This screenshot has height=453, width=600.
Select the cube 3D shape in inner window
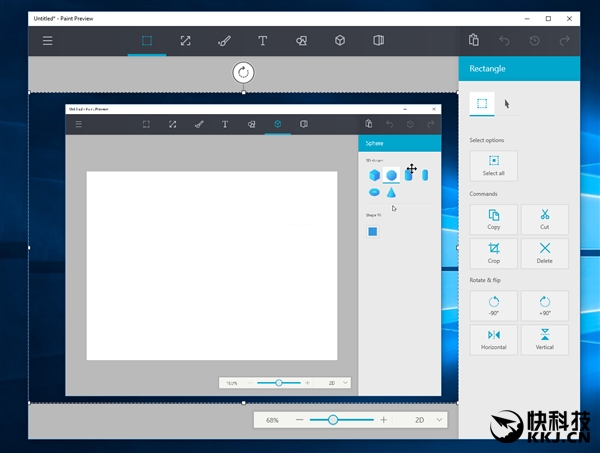[x=374, y=175]
